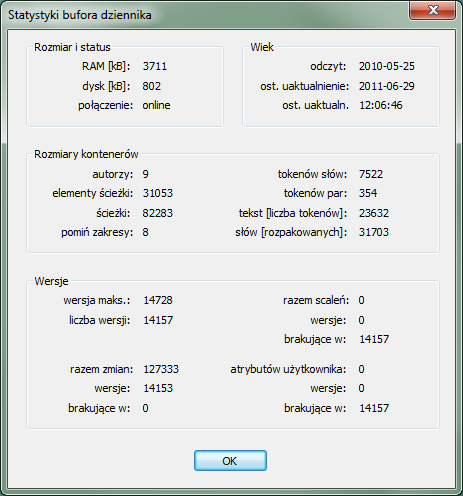Click the słów [rozpakowanych] value 31703
This screenshot has height=496, width=463.
pyautogui.click(x=374, y=232)
